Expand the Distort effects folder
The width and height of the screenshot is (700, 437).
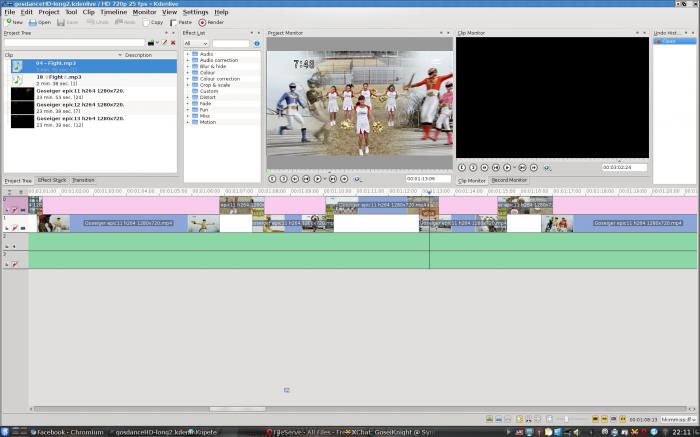188,97
